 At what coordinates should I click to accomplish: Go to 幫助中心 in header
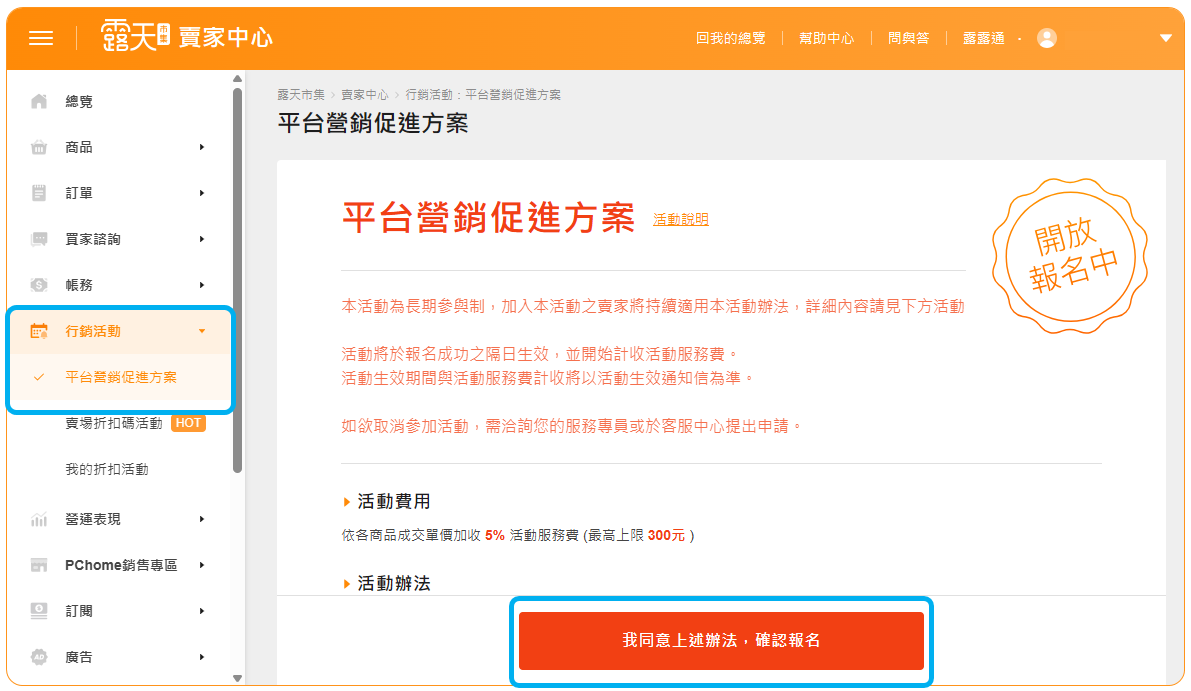(x=826, y=38)
